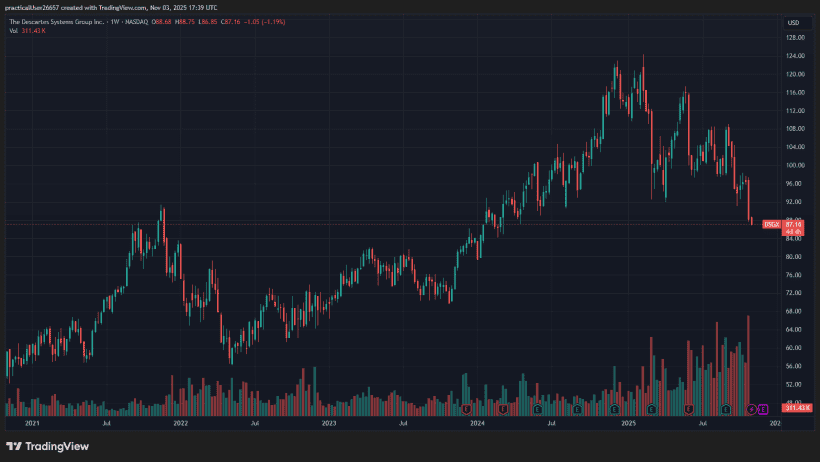
Task: Click the 1W interval in the chart legend
Action: pos(116,21)
